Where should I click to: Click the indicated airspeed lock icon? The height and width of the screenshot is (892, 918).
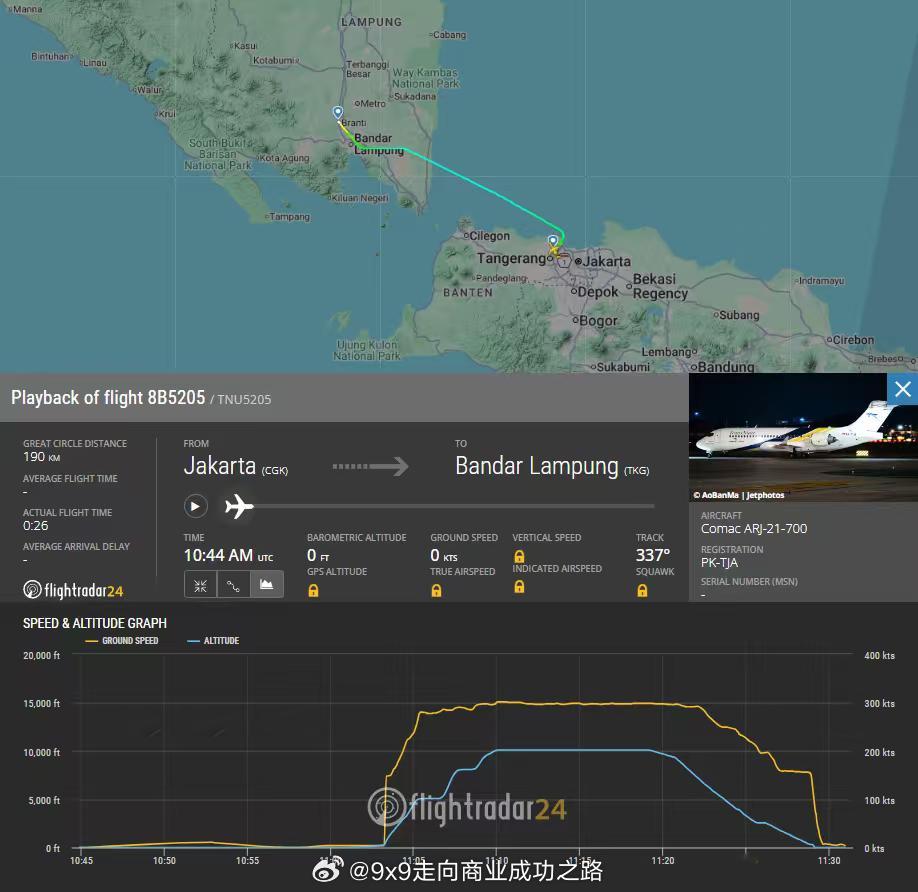click(x=519, y=586)
